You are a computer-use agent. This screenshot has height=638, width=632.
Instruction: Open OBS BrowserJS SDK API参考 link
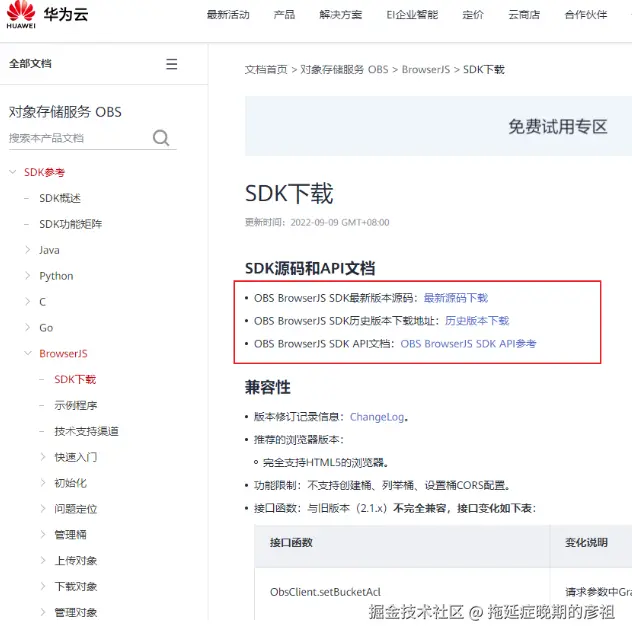point(468,343)
